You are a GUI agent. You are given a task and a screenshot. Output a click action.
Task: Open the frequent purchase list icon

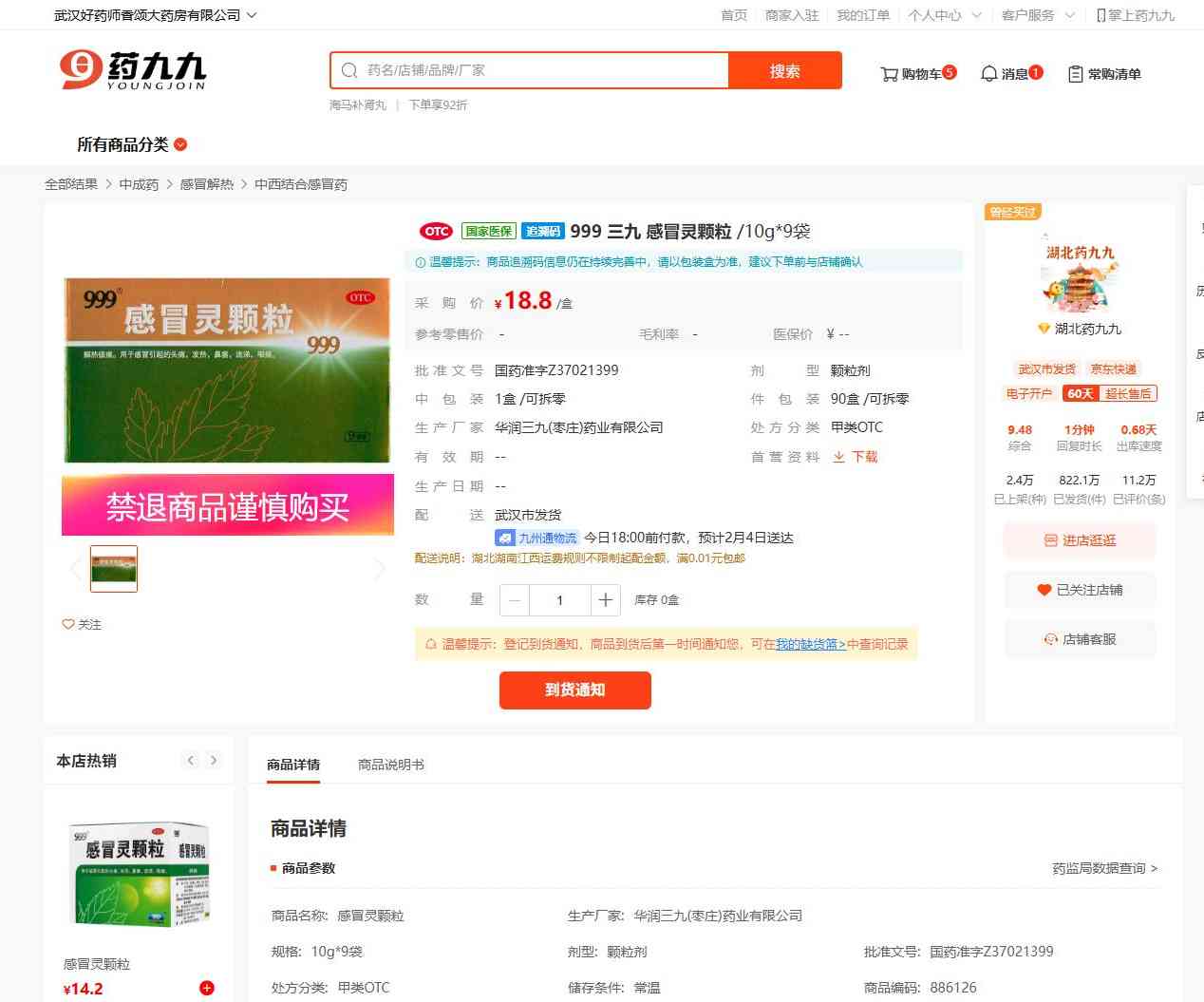coord(1075,74)
